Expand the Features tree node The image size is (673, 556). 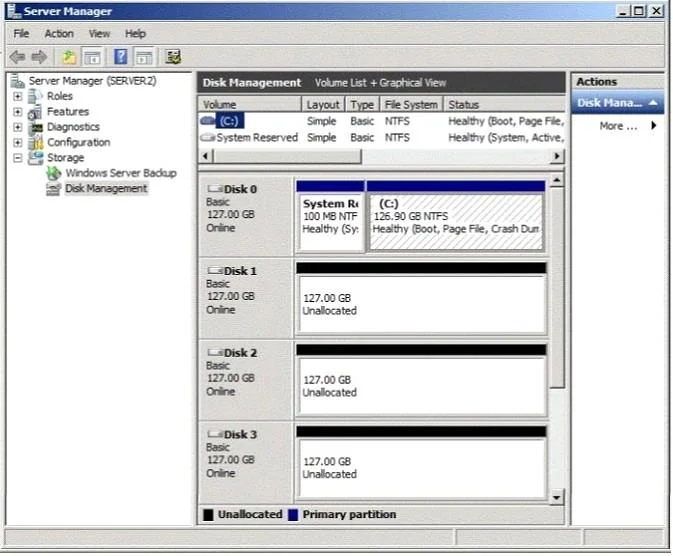pyautogui.click(x=18, y=112)
